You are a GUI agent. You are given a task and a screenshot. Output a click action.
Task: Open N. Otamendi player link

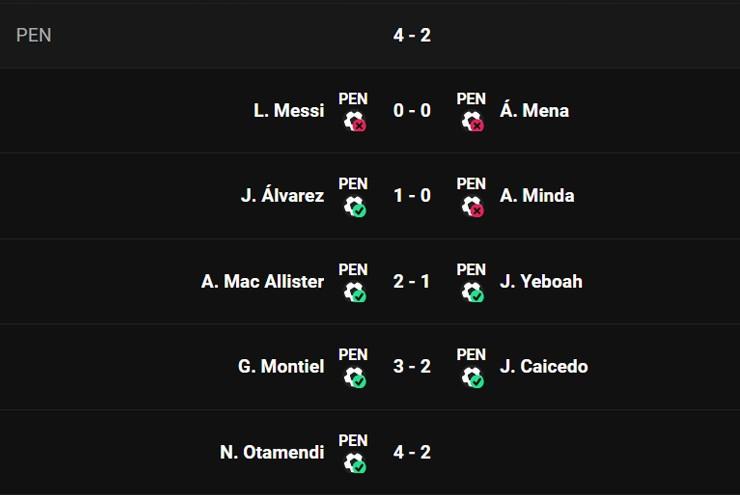pos(272,452)
